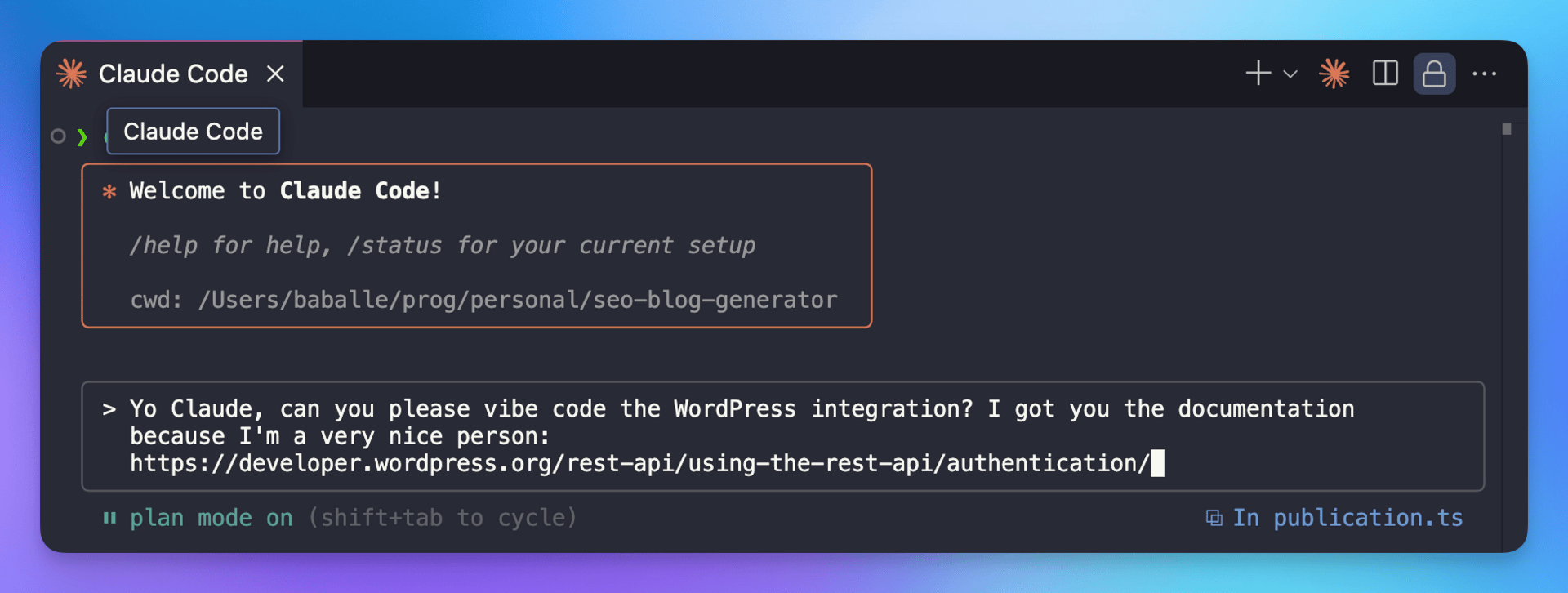Split the editor with split layout icon

pos(1385,74)
